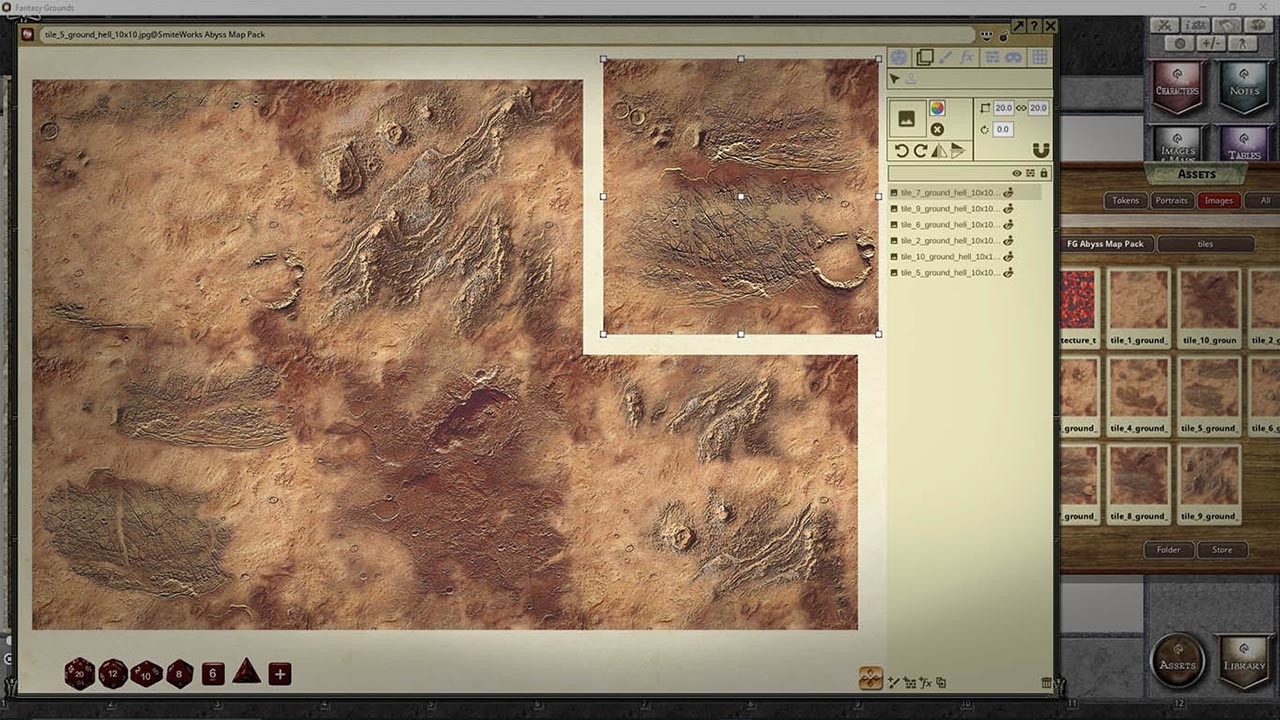
Task: Select tile_9_ground_hell layer in list
Action: [x=949, y=209]
